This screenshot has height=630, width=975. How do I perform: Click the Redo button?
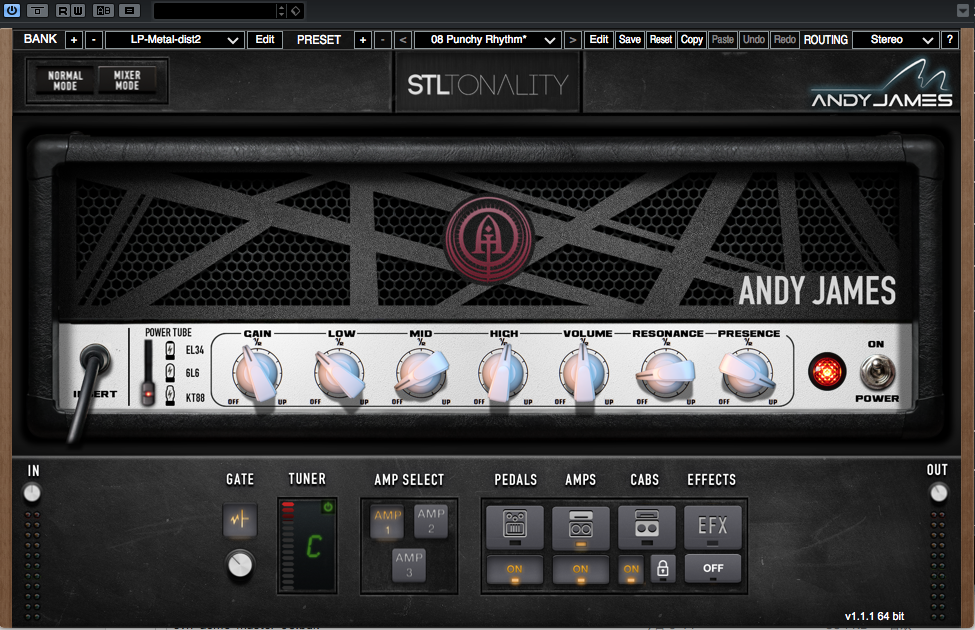pyautogui.click(x=785, y=40)
